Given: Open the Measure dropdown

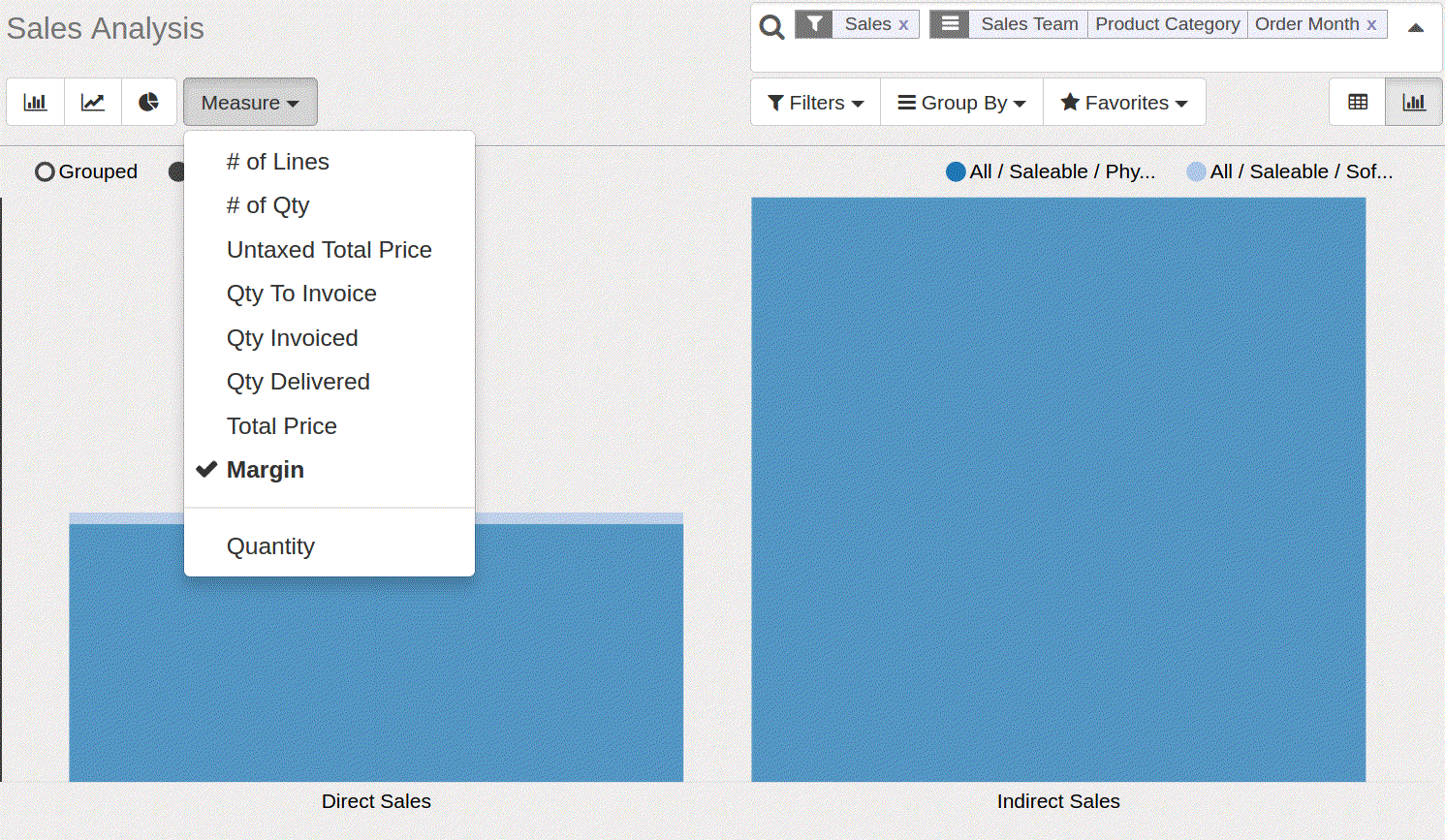Looking at the screenshot, I should pyautogui.click(x=250, y=102).
